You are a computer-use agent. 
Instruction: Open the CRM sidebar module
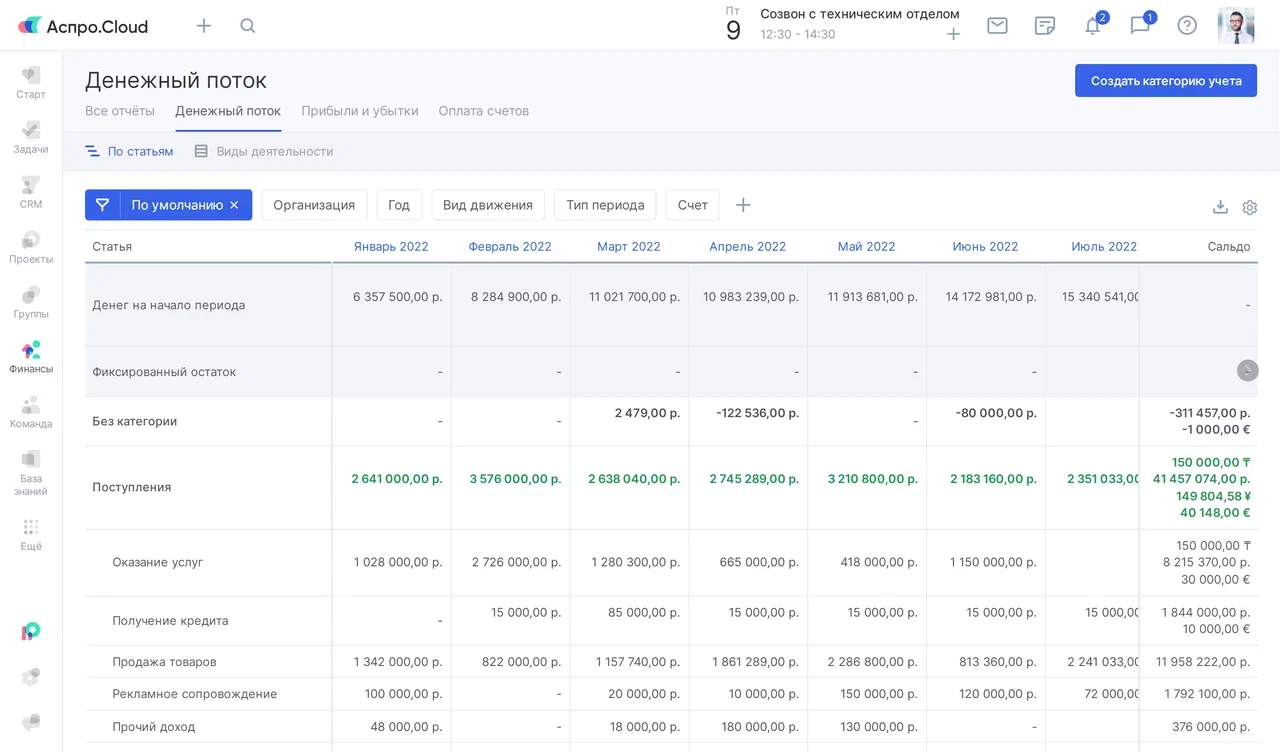[31, 192]
